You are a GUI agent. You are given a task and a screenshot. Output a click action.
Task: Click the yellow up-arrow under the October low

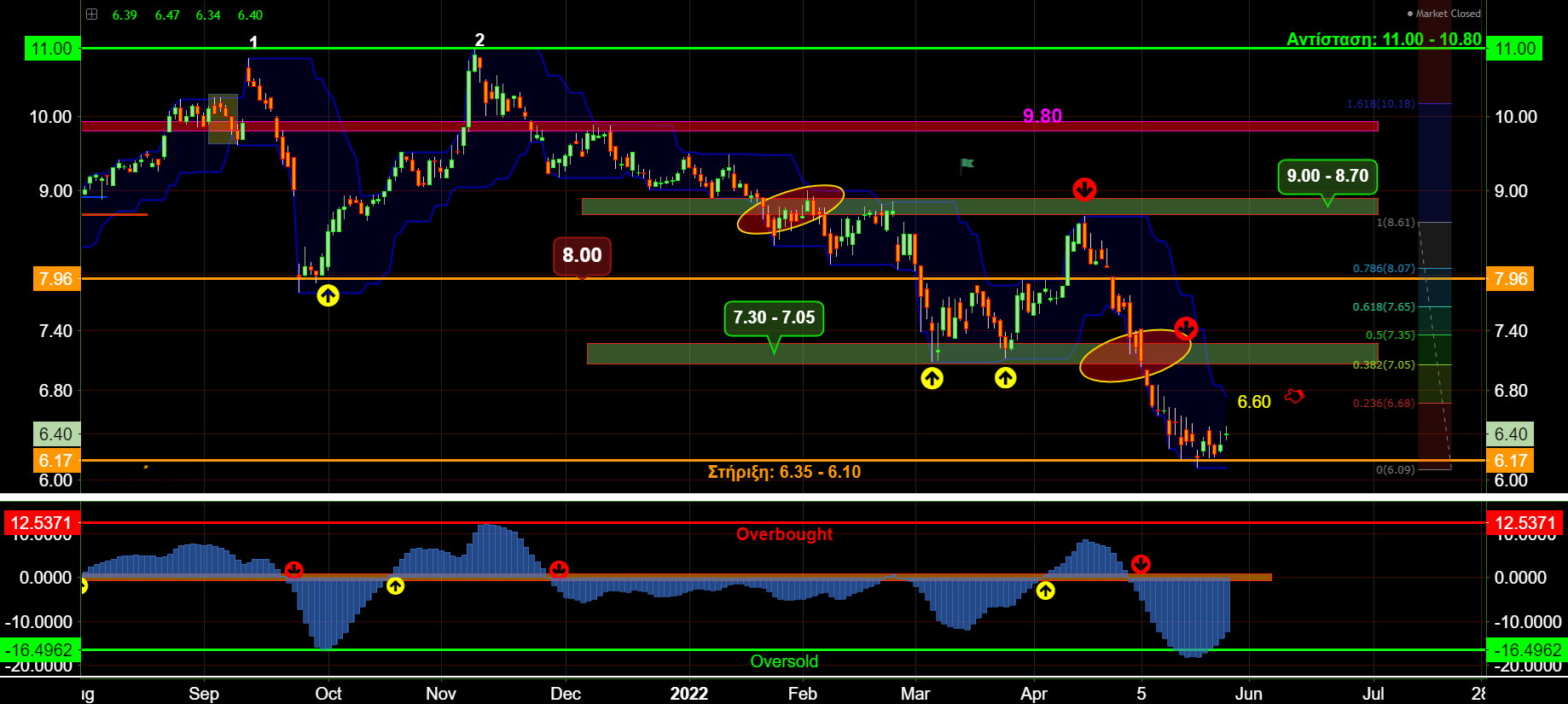[328, 295]
